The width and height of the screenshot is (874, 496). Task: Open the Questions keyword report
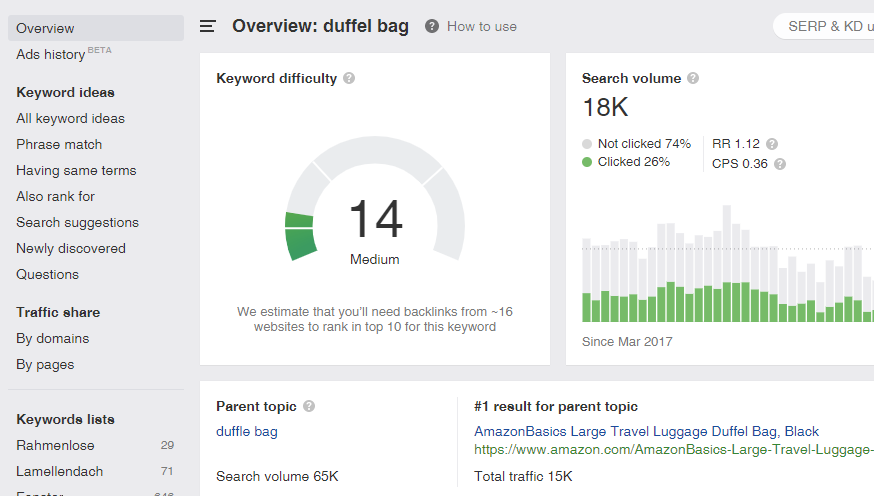click(x=47, y=274)
